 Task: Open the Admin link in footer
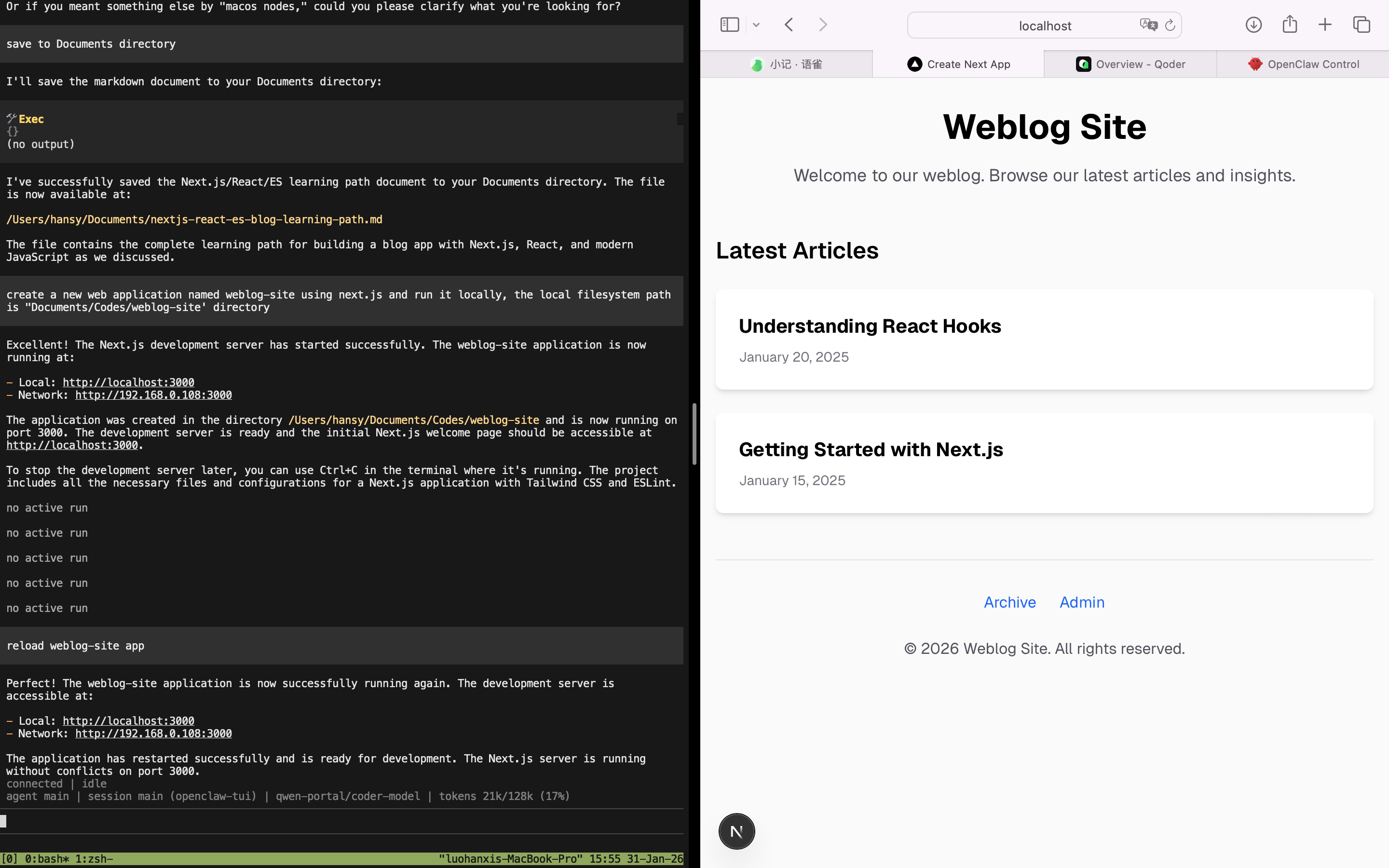[1081, 602]
